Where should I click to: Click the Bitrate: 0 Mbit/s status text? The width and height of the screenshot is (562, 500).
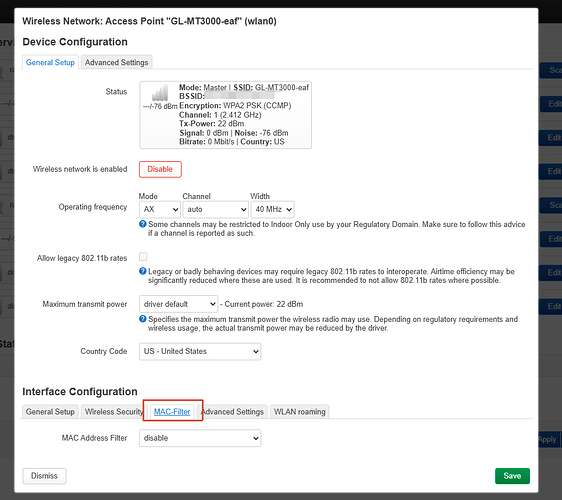click(x=206, y=142)
